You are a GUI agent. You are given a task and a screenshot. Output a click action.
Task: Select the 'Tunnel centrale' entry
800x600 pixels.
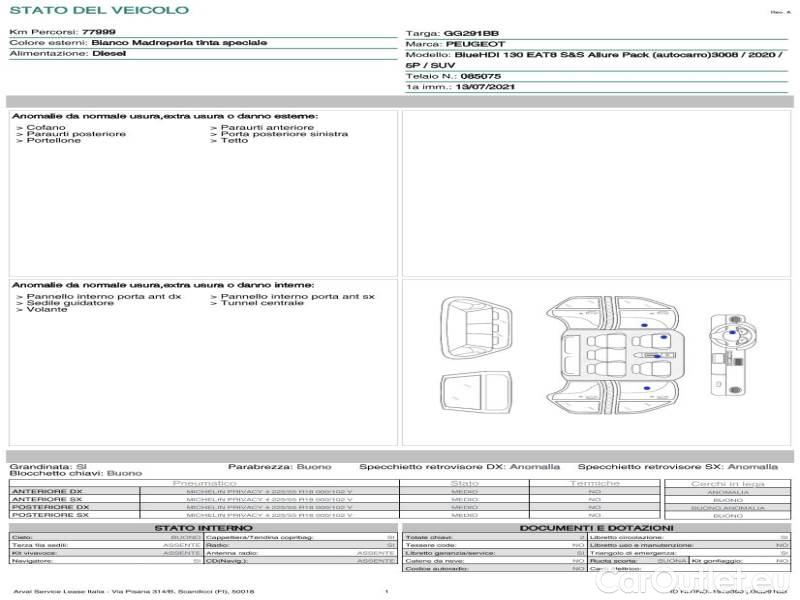point(262,303)
